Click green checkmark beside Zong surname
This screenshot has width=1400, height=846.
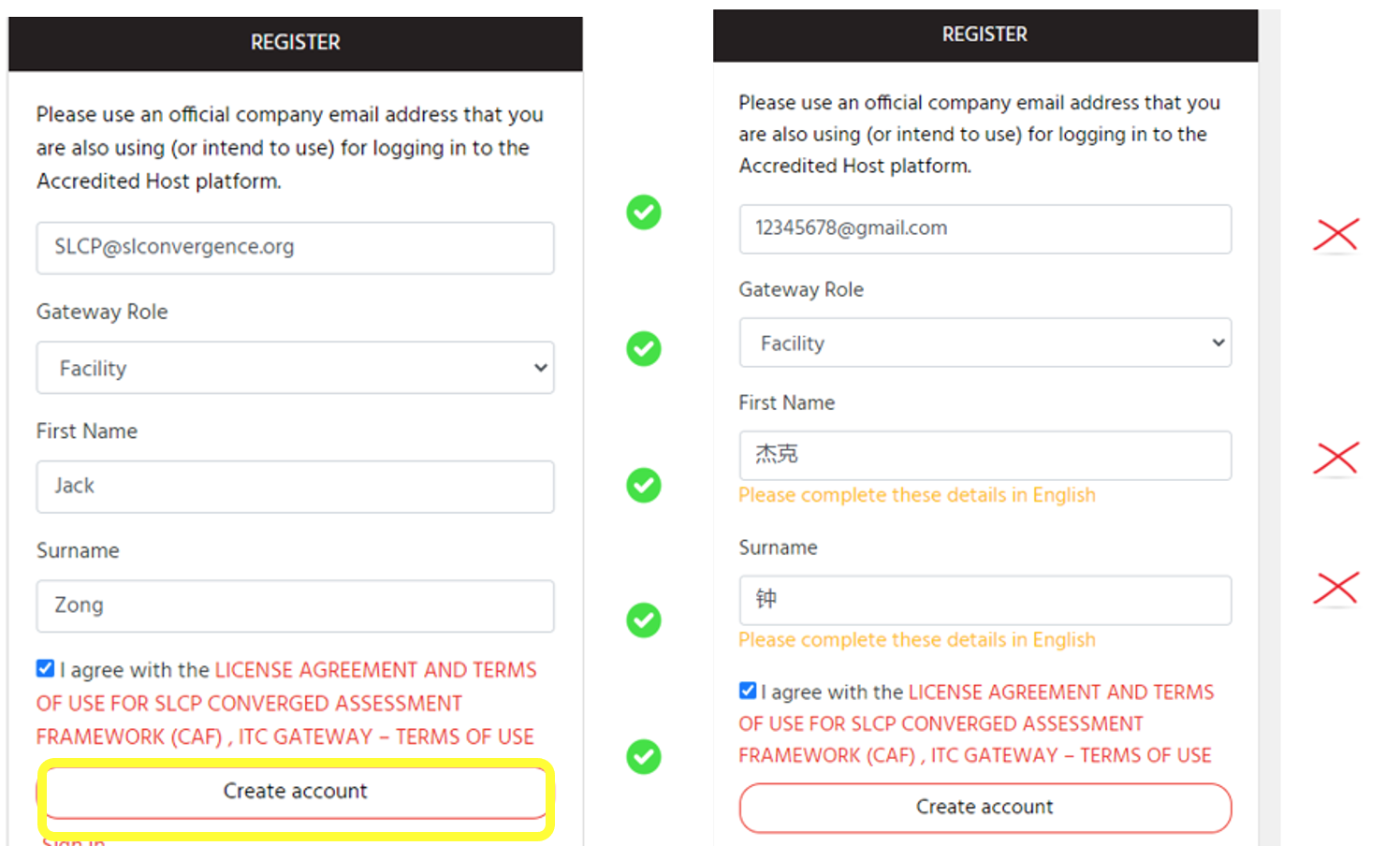point(644,620)
